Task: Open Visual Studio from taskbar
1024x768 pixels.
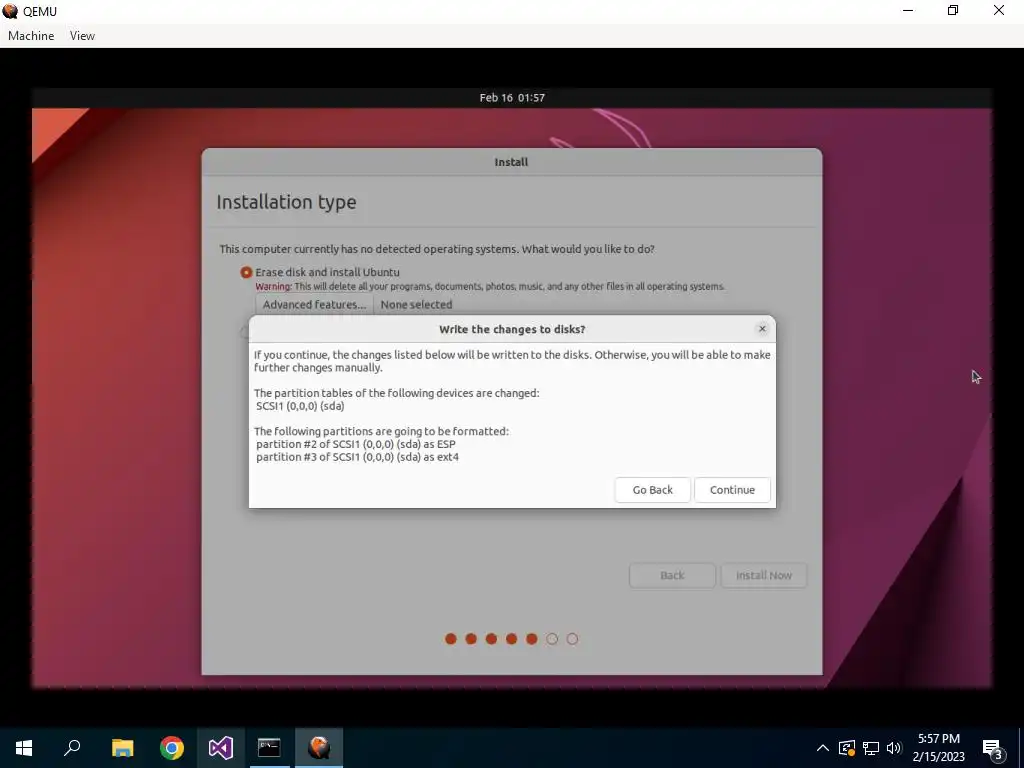Action: point(221,748)
